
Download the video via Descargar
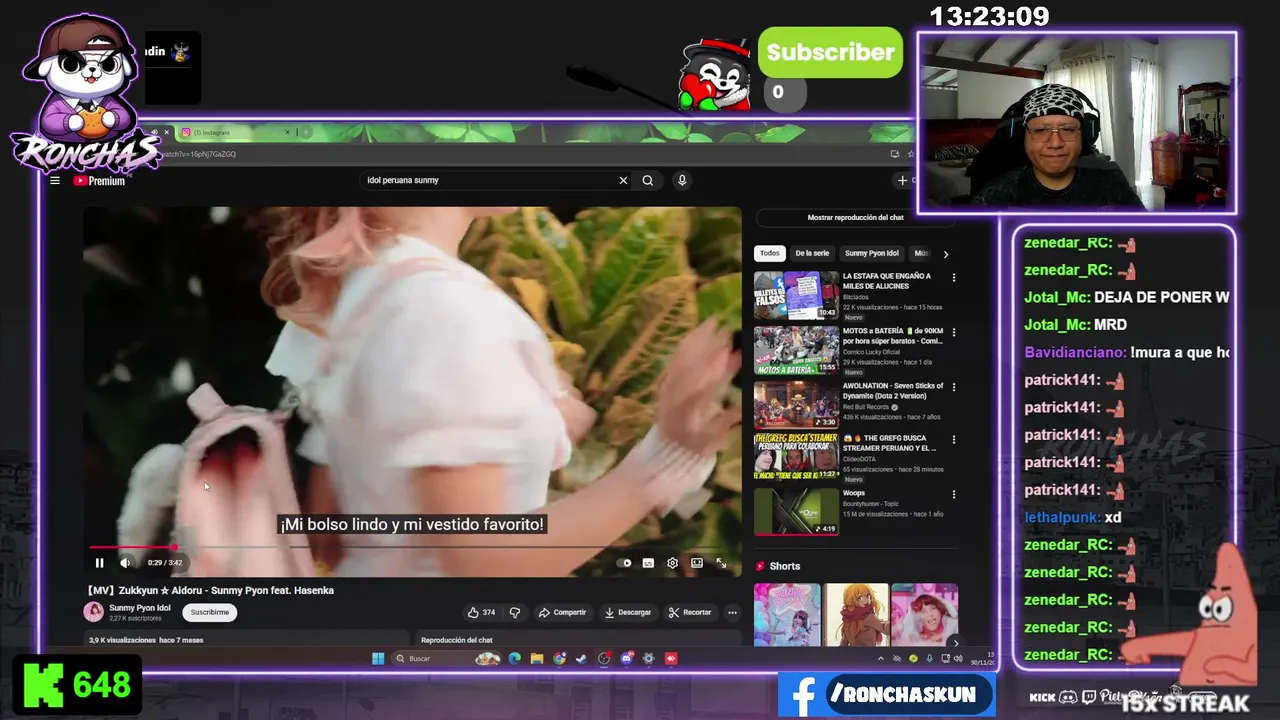click(628, 612)
